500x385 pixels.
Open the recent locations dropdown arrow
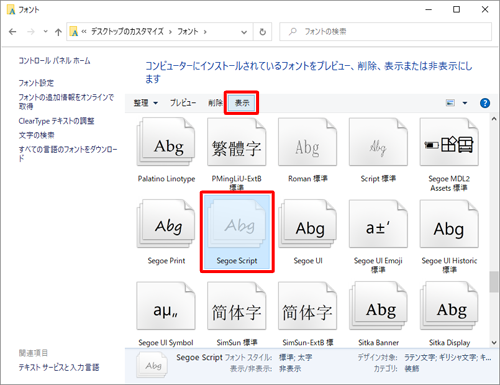pos(46,32)
